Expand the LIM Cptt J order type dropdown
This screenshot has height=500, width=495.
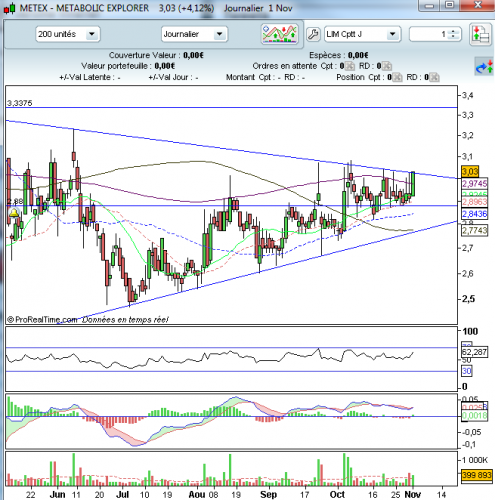tap(392, 34)
